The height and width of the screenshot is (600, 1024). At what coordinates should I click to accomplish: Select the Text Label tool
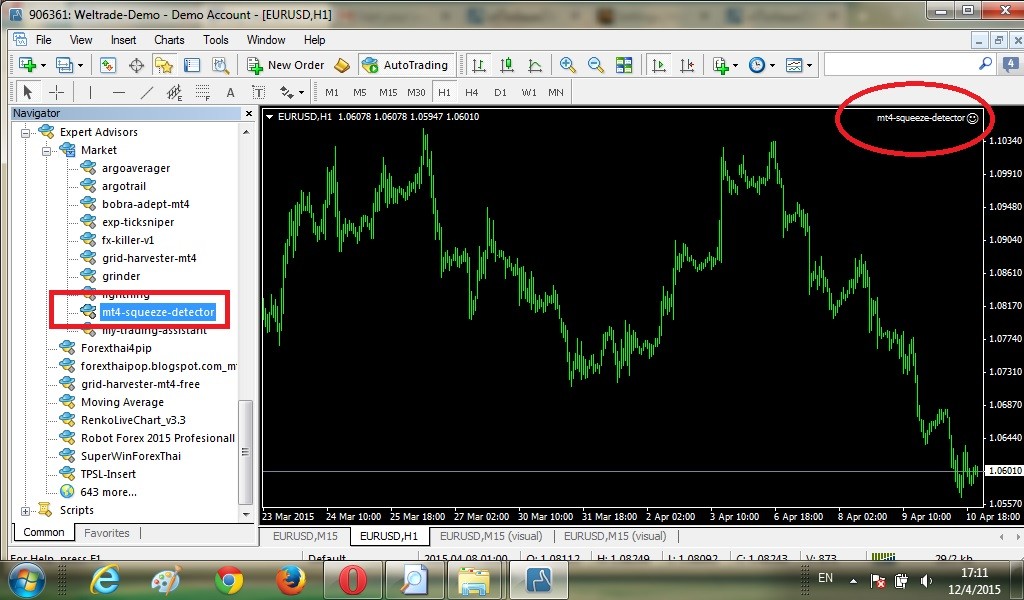point(259,92)
